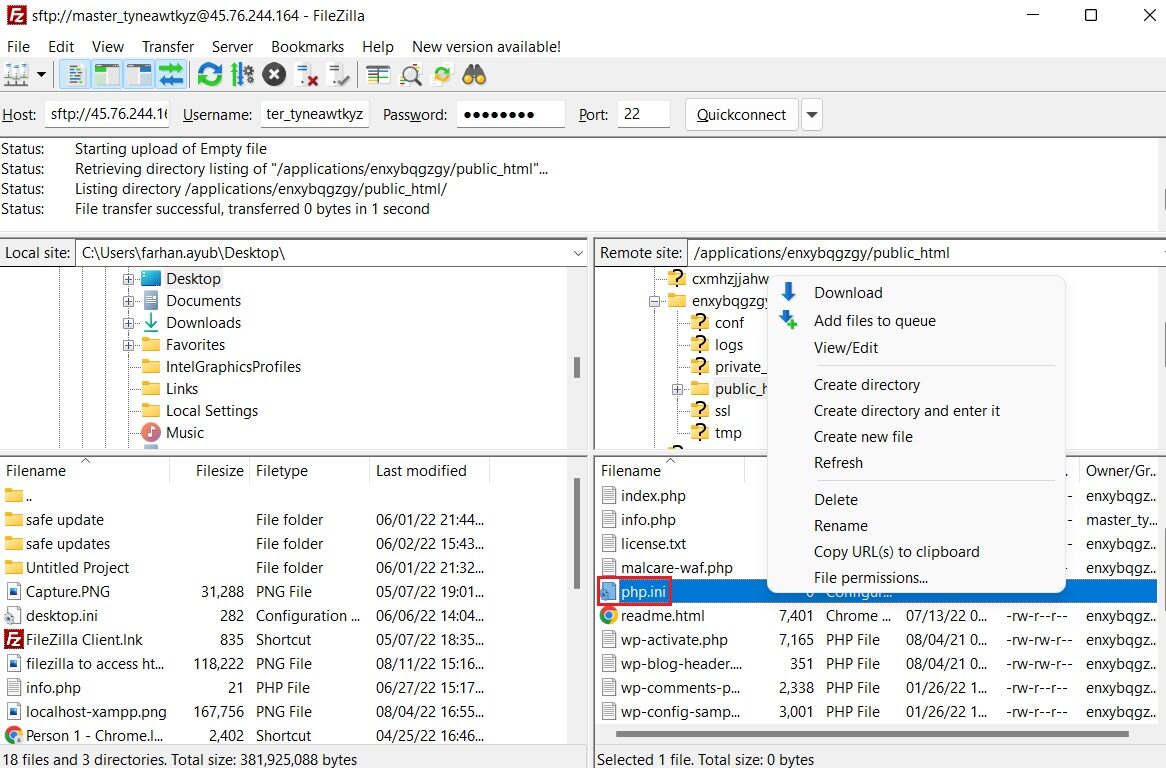1166x768 pixels.
Task: Sort local files by Last modified column
Action: pyautogui.click(x=429, y=471)
